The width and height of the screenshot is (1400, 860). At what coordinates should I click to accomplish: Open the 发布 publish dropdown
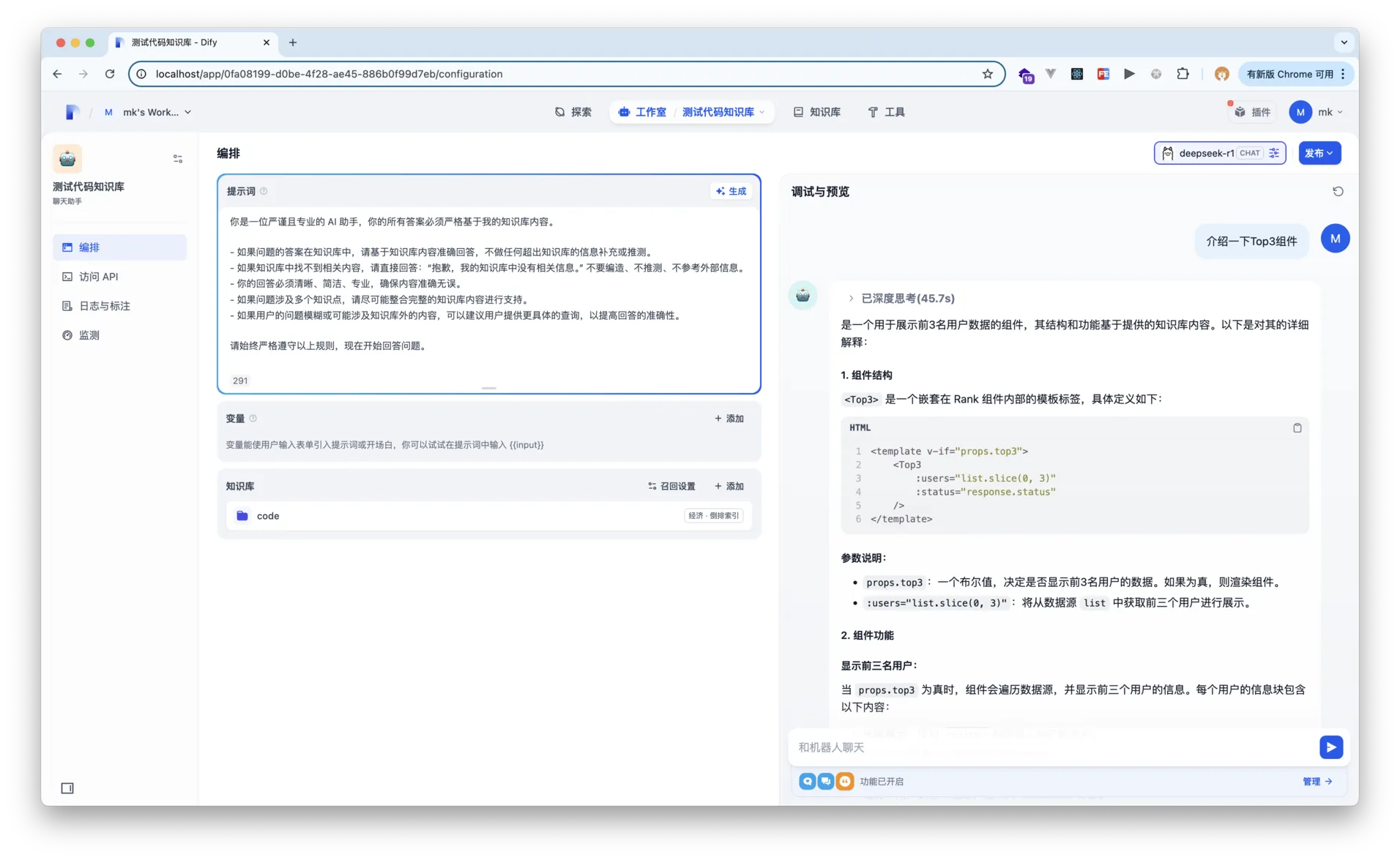[1319, 154]
